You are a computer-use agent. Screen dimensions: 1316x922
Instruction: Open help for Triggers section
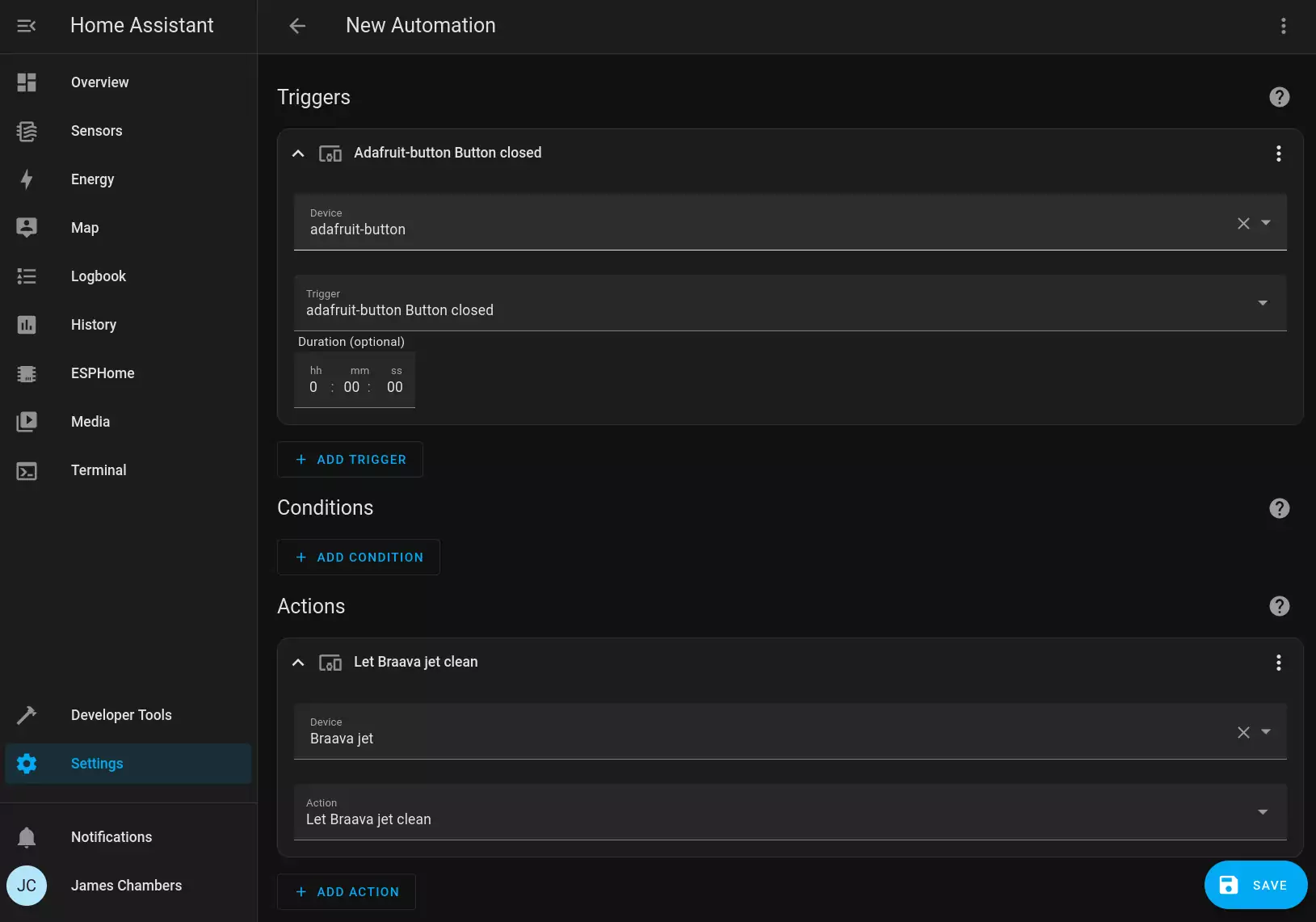1279,97
